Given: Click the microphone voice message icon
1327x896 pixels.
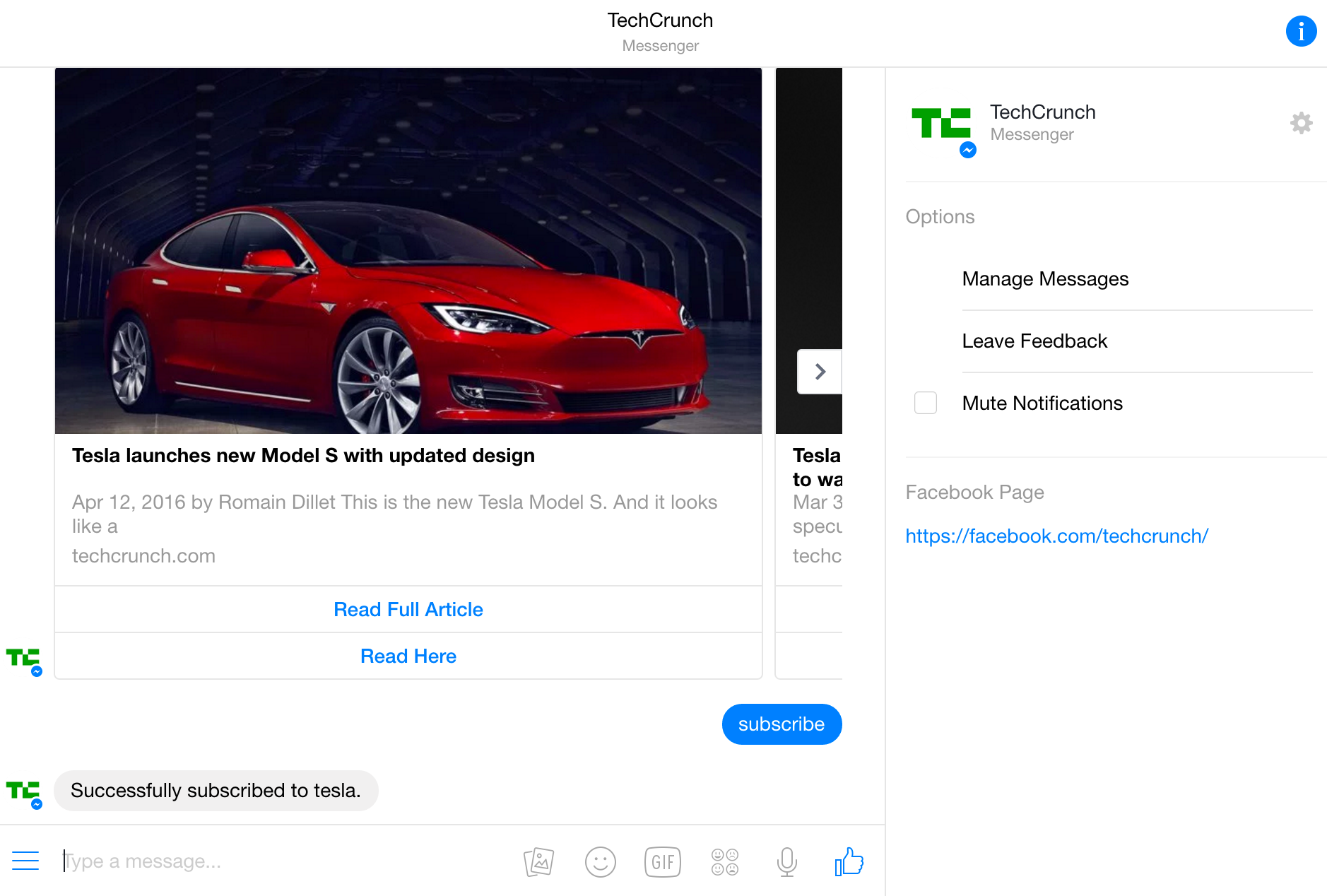Looking at the screenshot, I should [786, 862].
